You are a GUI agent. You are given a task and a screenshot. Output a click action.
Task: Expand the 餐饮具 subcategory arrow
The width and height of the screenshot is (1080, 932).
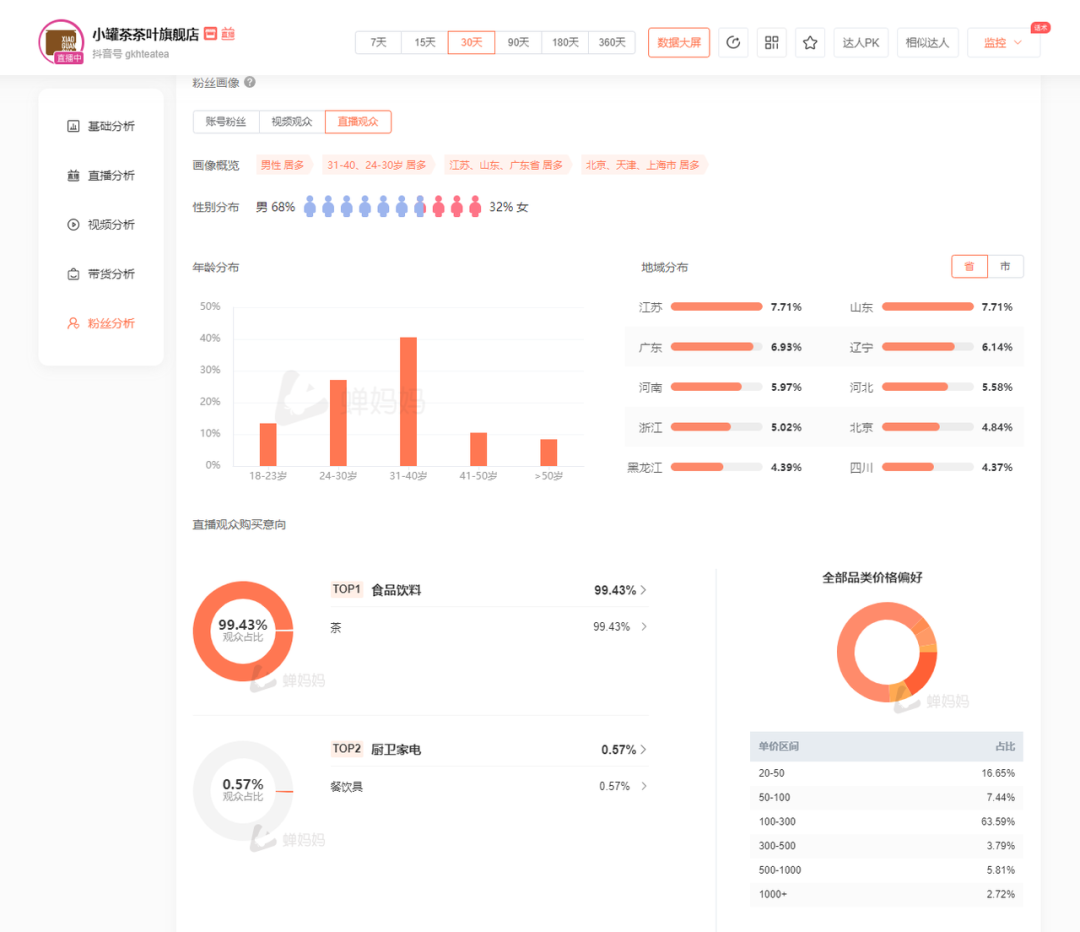(643, 786)
